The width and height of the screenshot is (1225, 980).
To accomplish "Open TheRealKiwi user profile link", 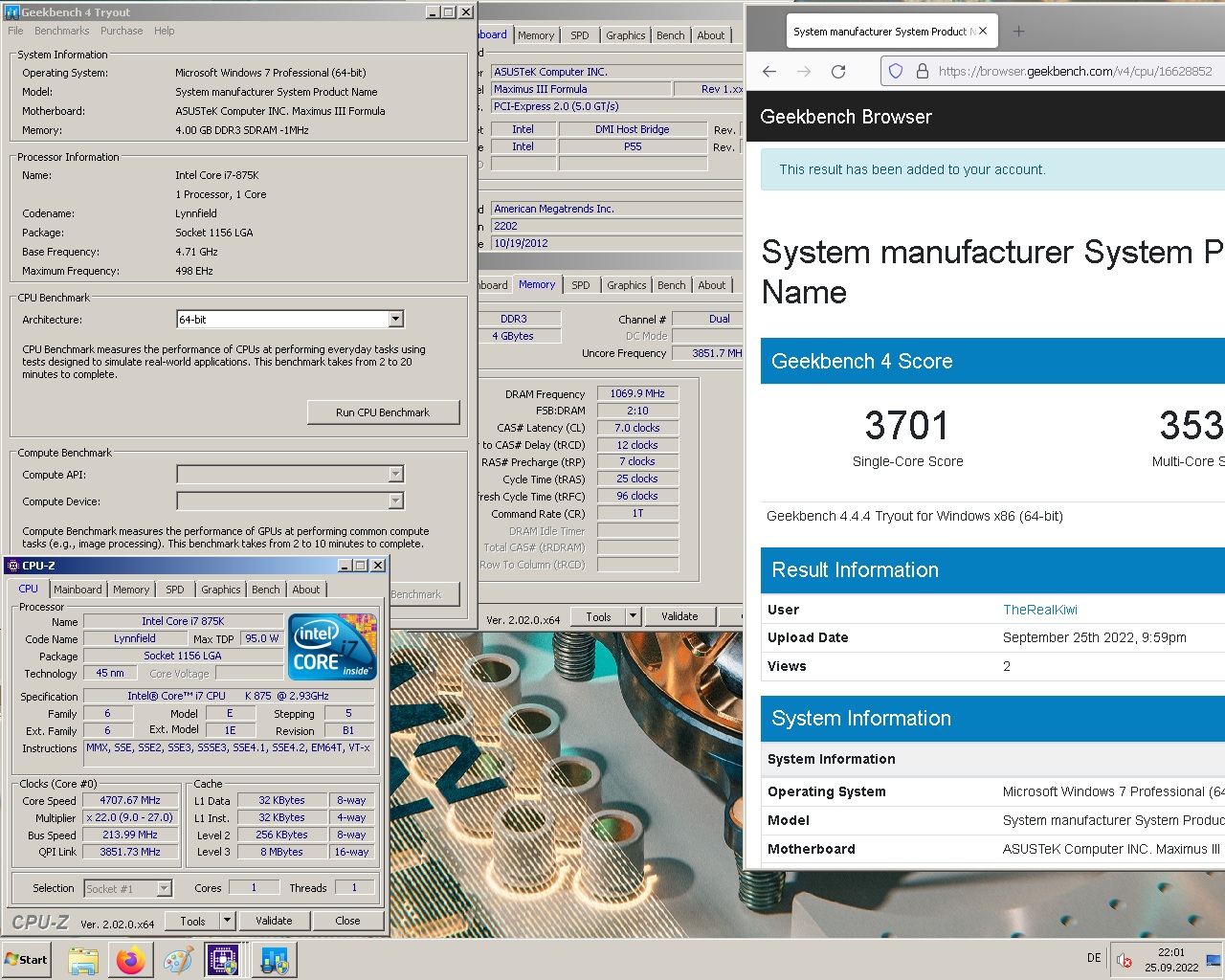I will (1040, 610).
